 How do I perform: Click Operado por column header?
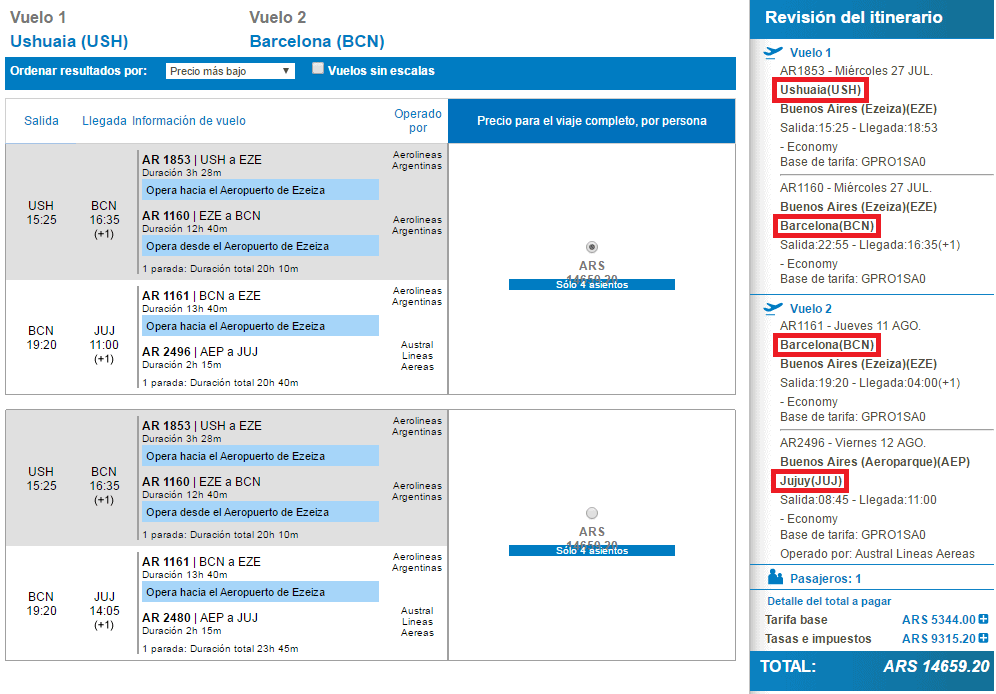(x=417, y=121)
